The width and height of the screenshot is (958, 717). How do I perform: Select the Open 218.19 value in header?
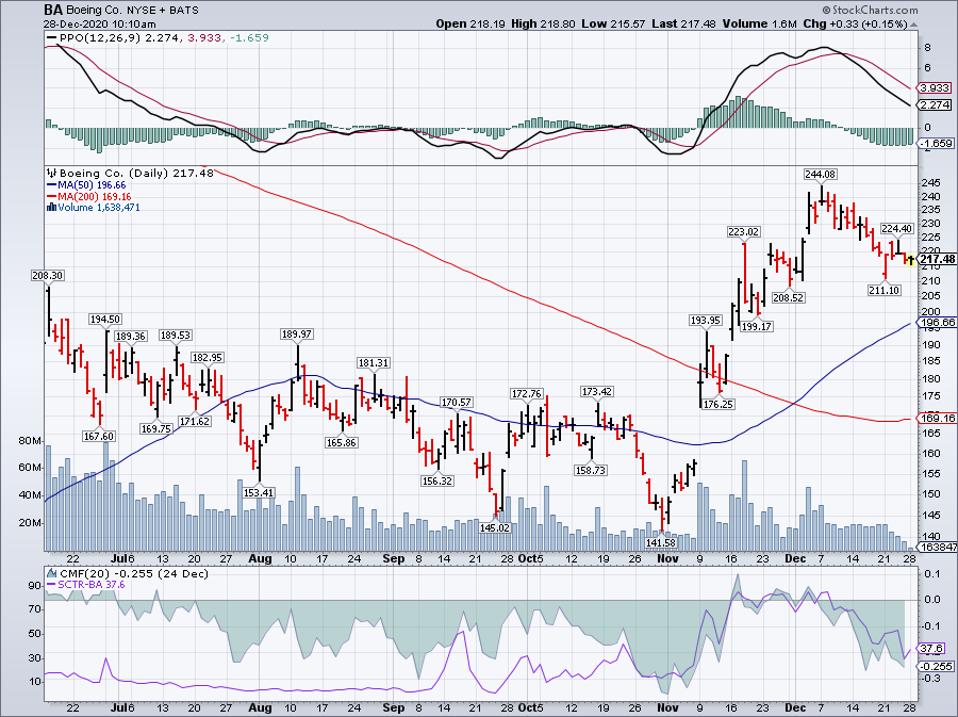tap(470, 24)
